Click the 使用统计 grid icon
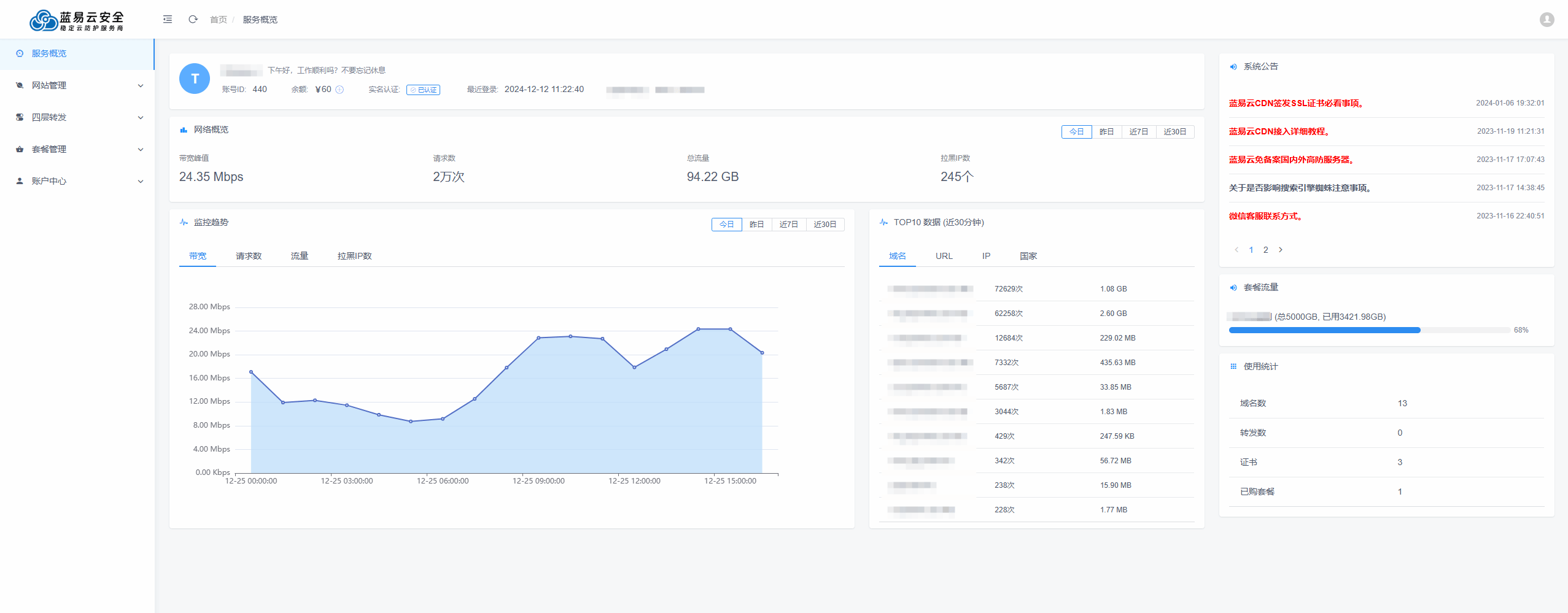The width and height of the screenshot is (1568, 613). (x=1233, y=366)
